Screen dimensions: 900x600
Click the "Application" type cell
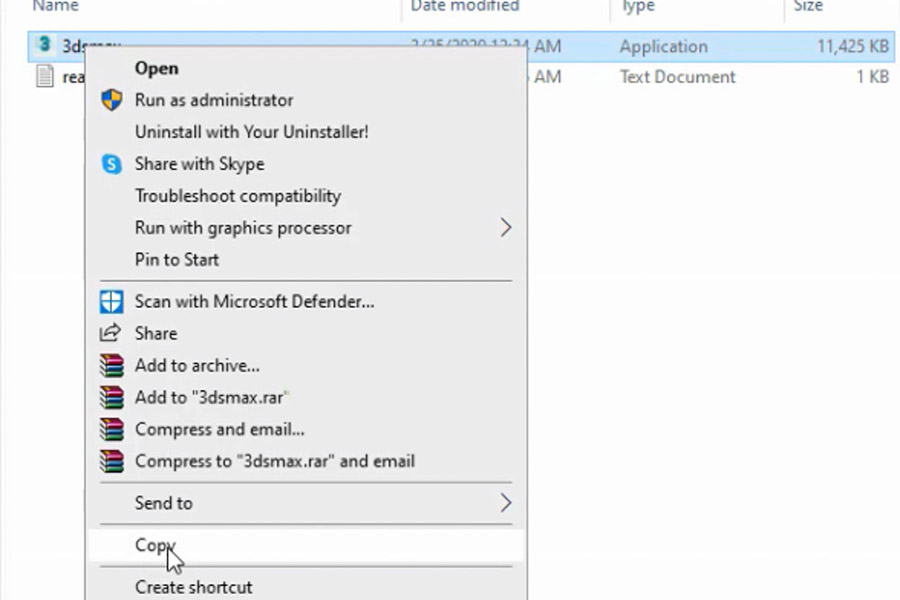coord(664,47)
